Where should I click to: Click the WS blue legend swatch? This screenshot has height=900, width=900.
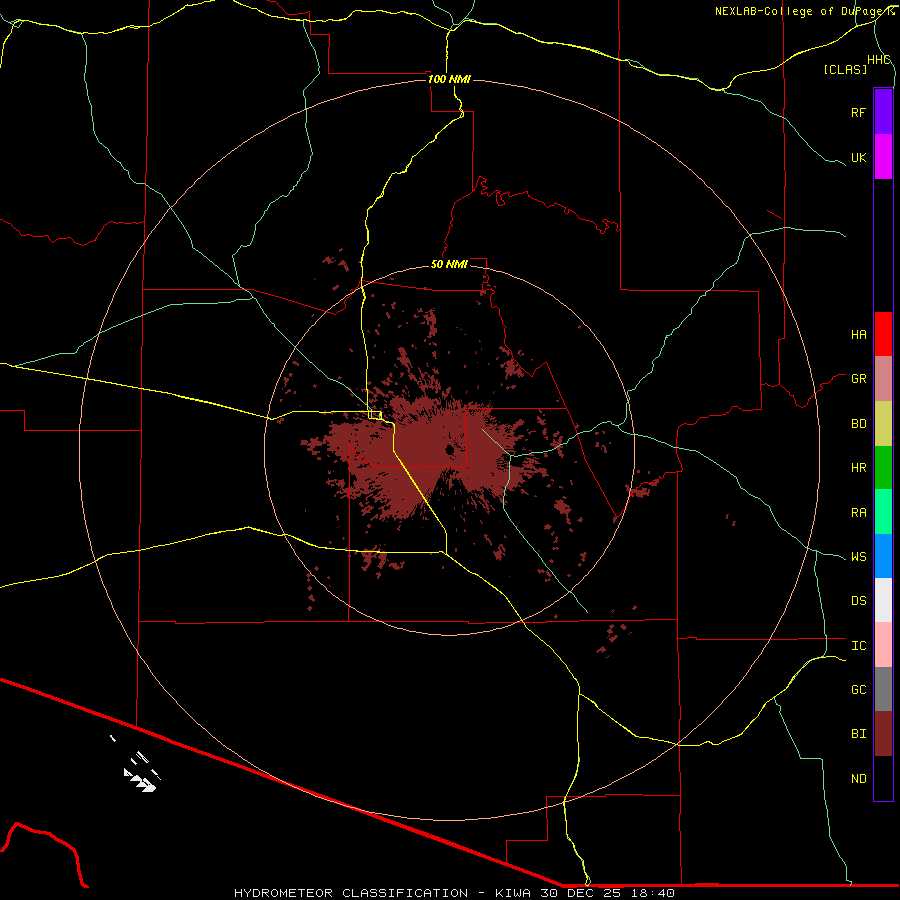[x=883, y=556]
